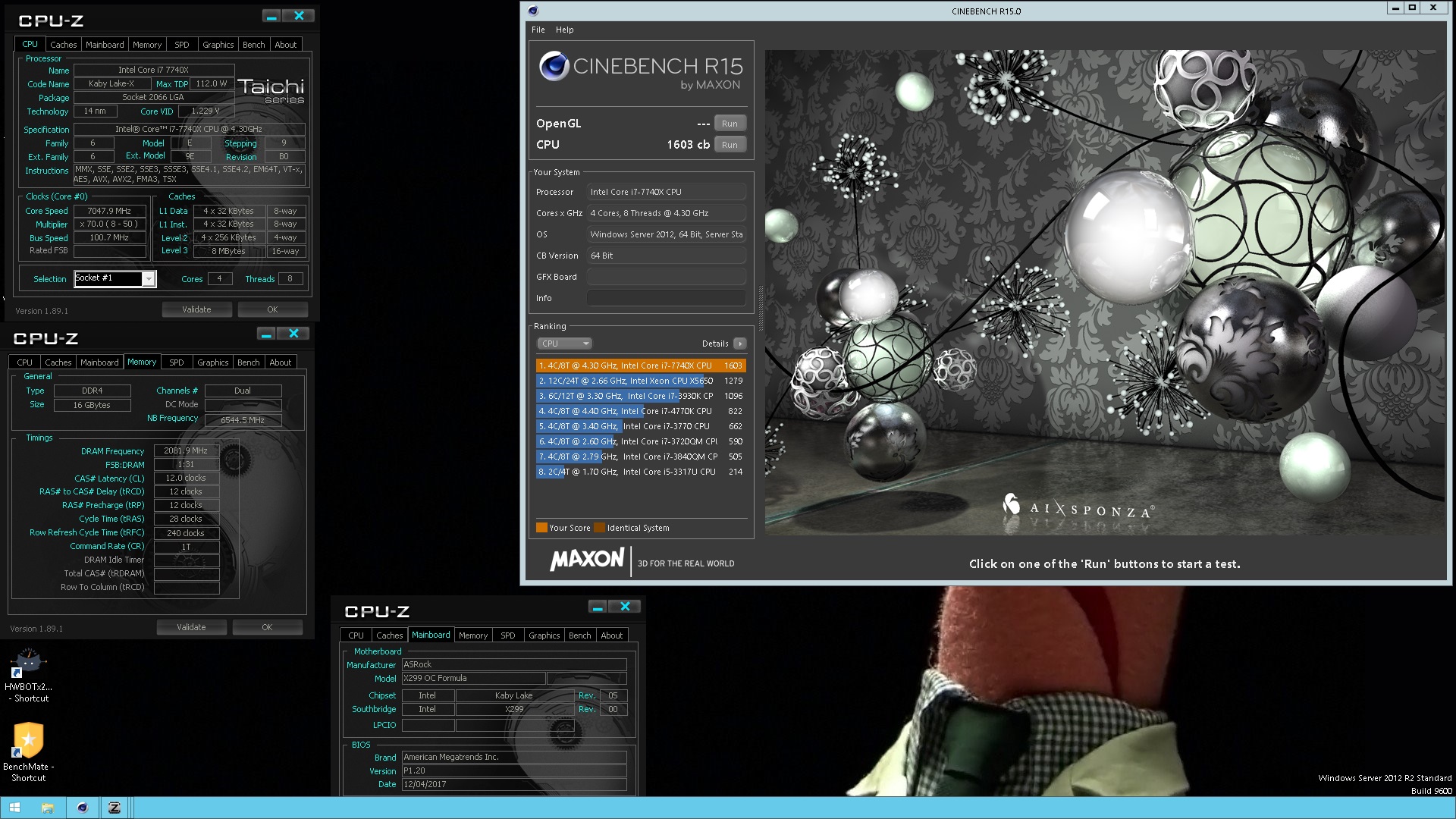Click the rendered Cinebench scene image
The height and width of the screenshot is (819, 1456).
pyautogui.click(x=1105, y=293)
